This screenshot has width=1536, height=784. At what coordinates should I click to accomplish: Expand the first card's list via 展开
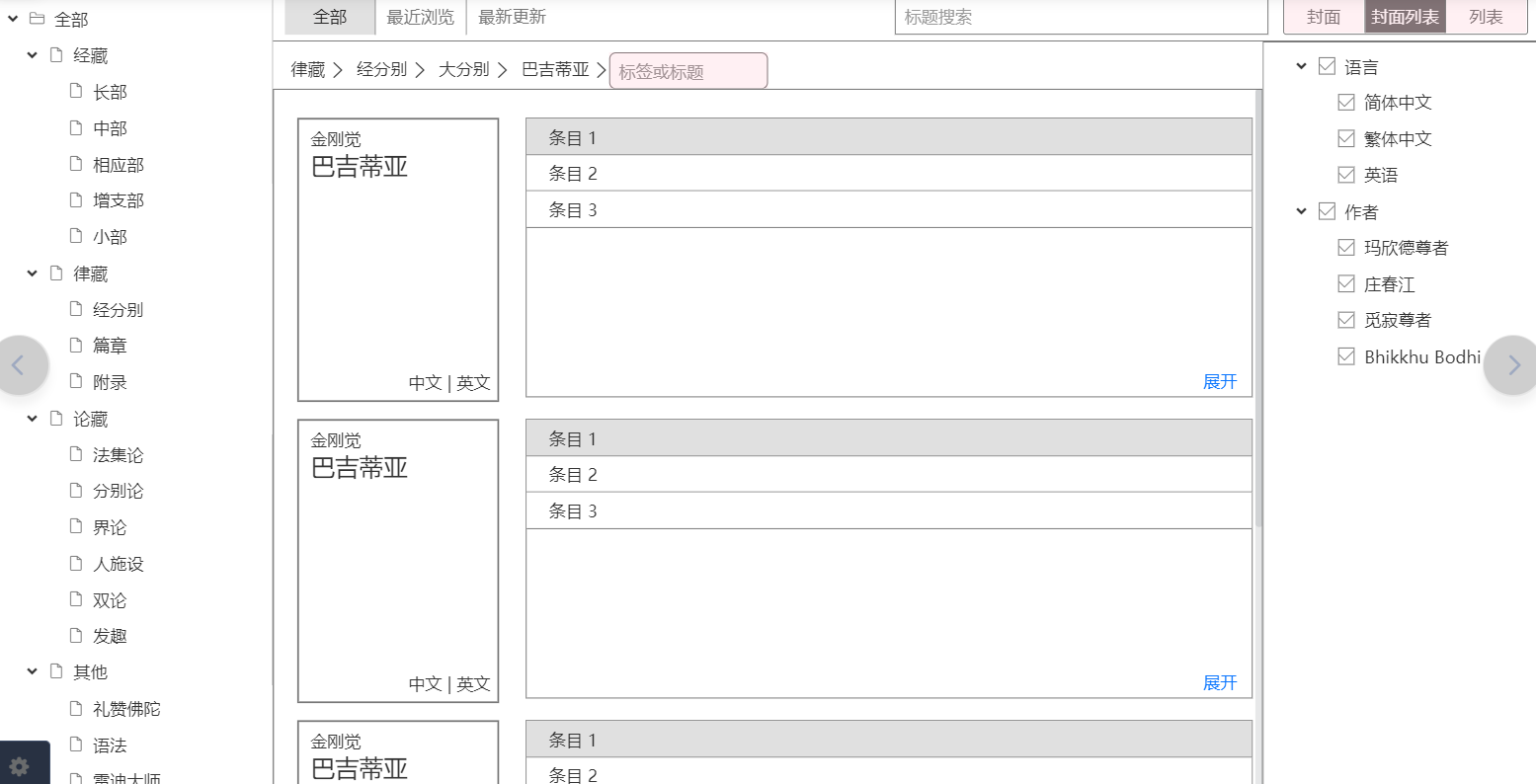pos(1220,381)
